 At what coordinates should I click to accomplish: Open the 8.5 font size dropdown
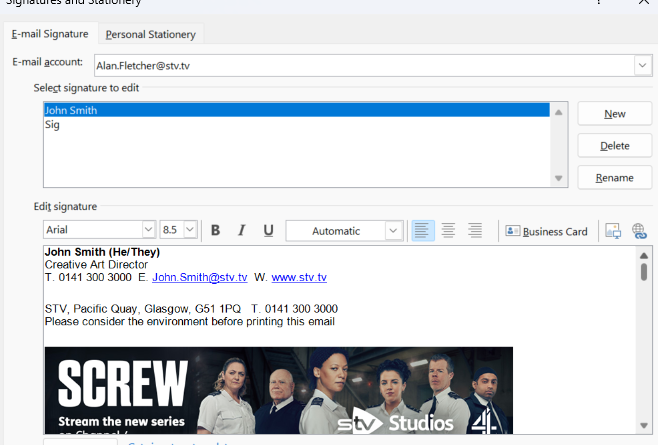[x=190, y=230]
